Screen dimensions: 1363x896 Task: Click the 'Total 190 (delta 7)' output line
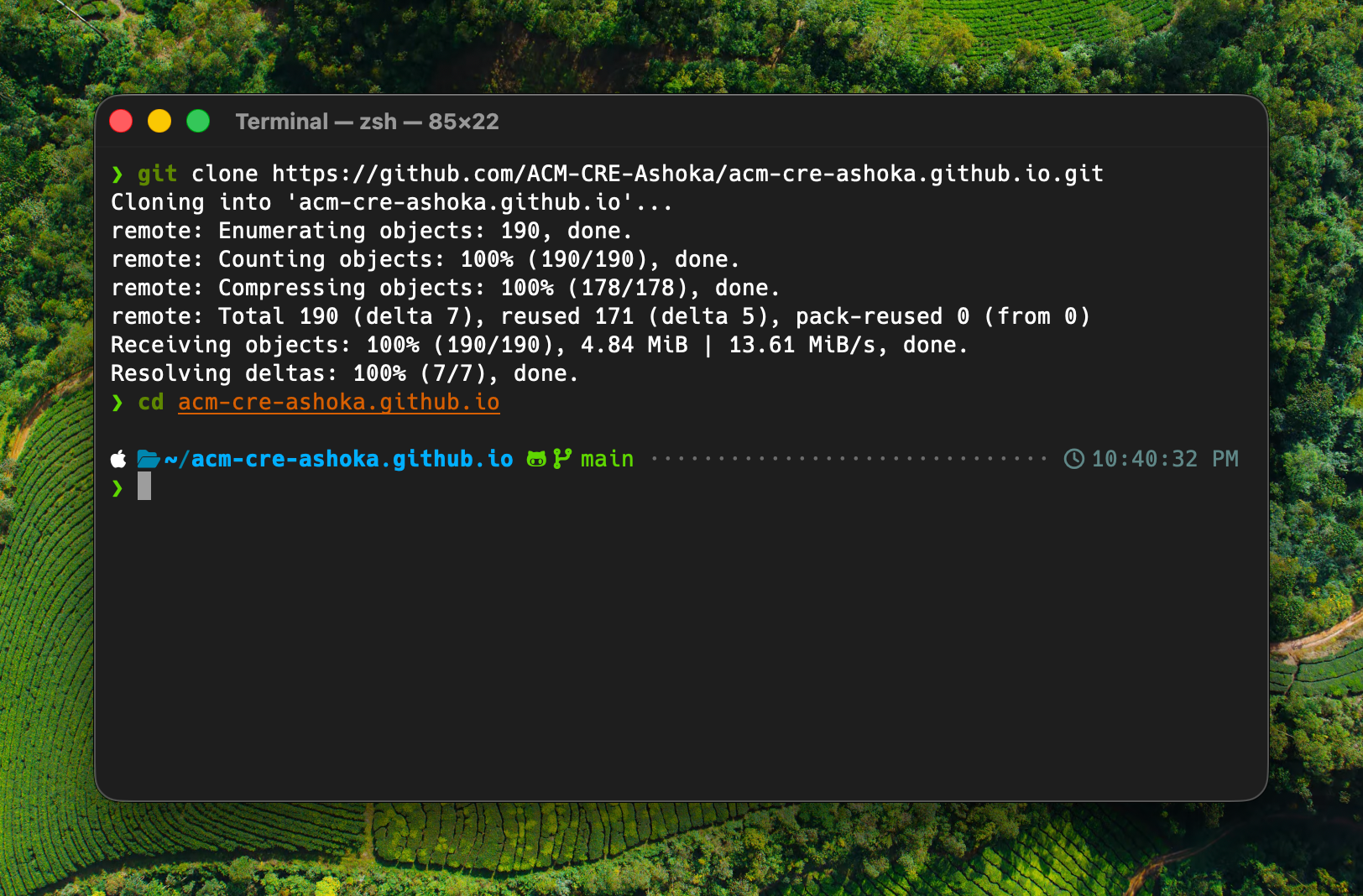click(600, 316)
